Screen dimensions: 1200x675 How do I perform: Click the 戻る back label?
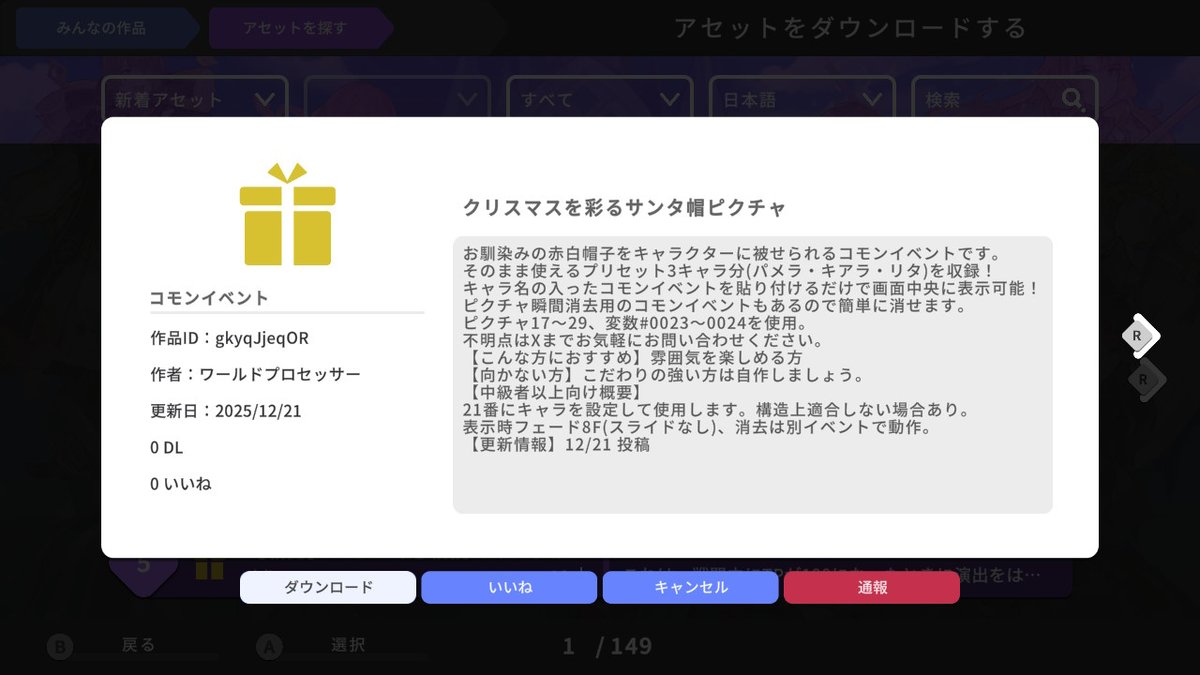(138, 645)
